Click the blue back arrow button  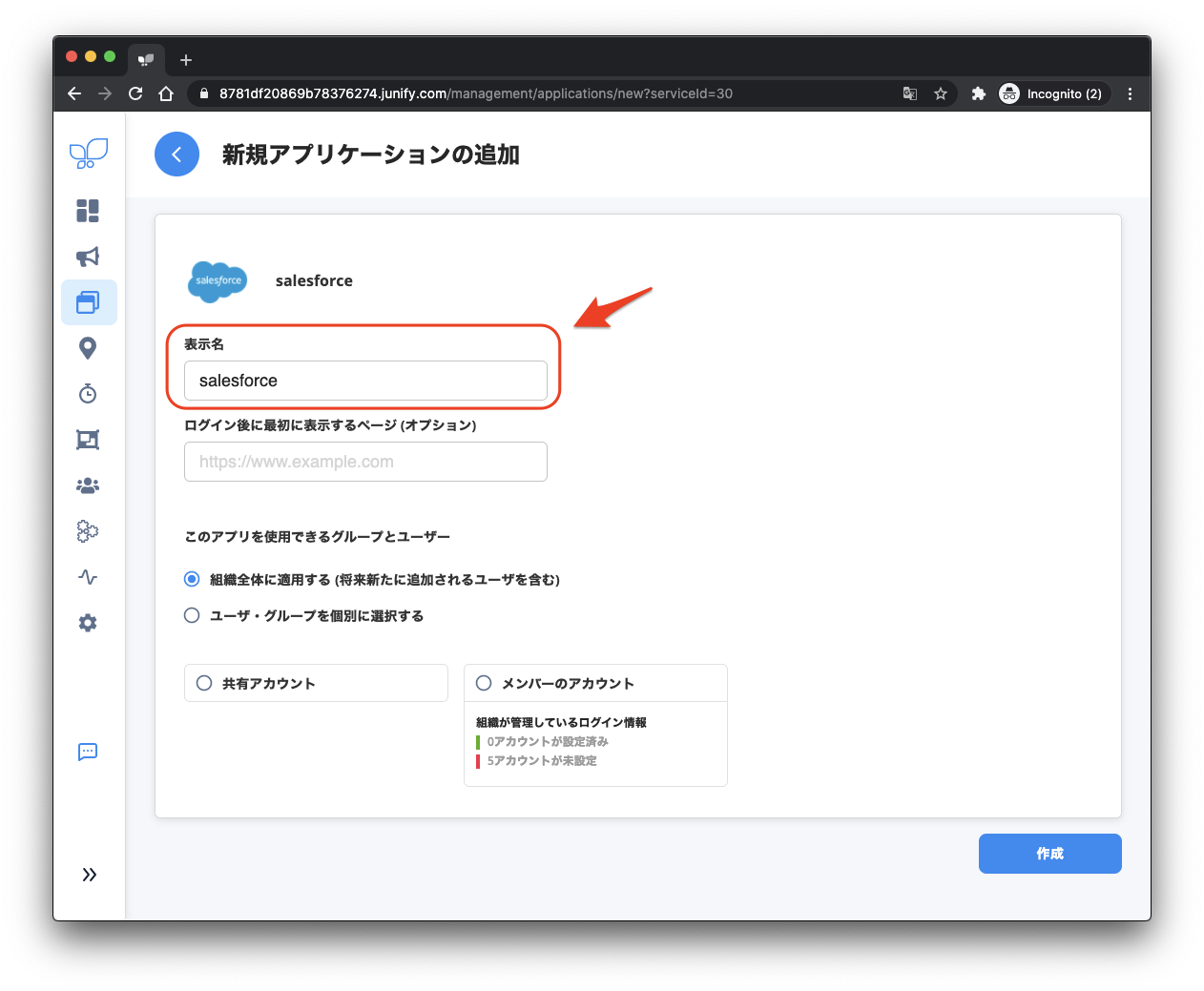176,155
